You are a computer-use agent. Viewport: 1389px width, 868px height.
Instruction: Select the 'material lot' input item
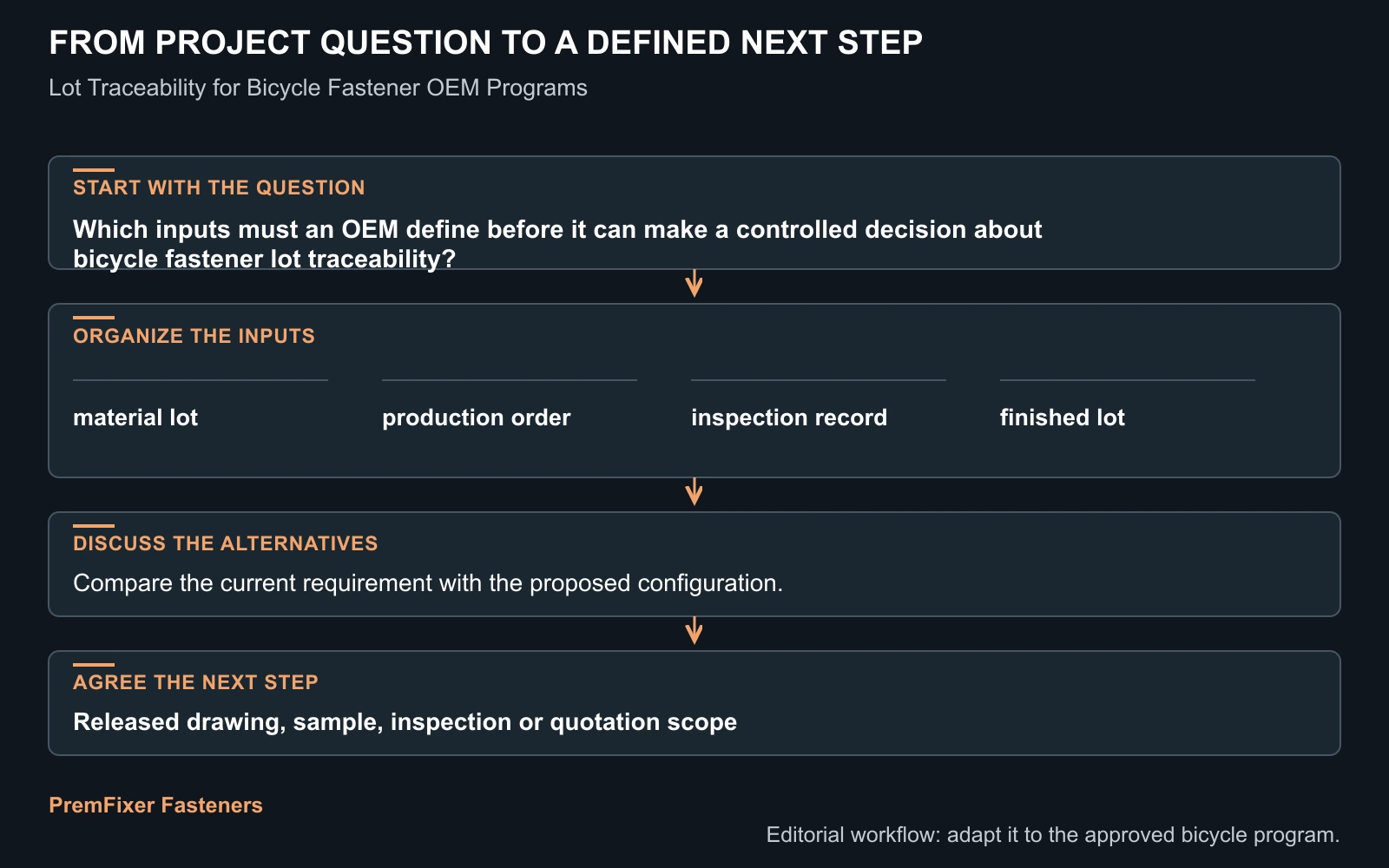coord(135,418)
